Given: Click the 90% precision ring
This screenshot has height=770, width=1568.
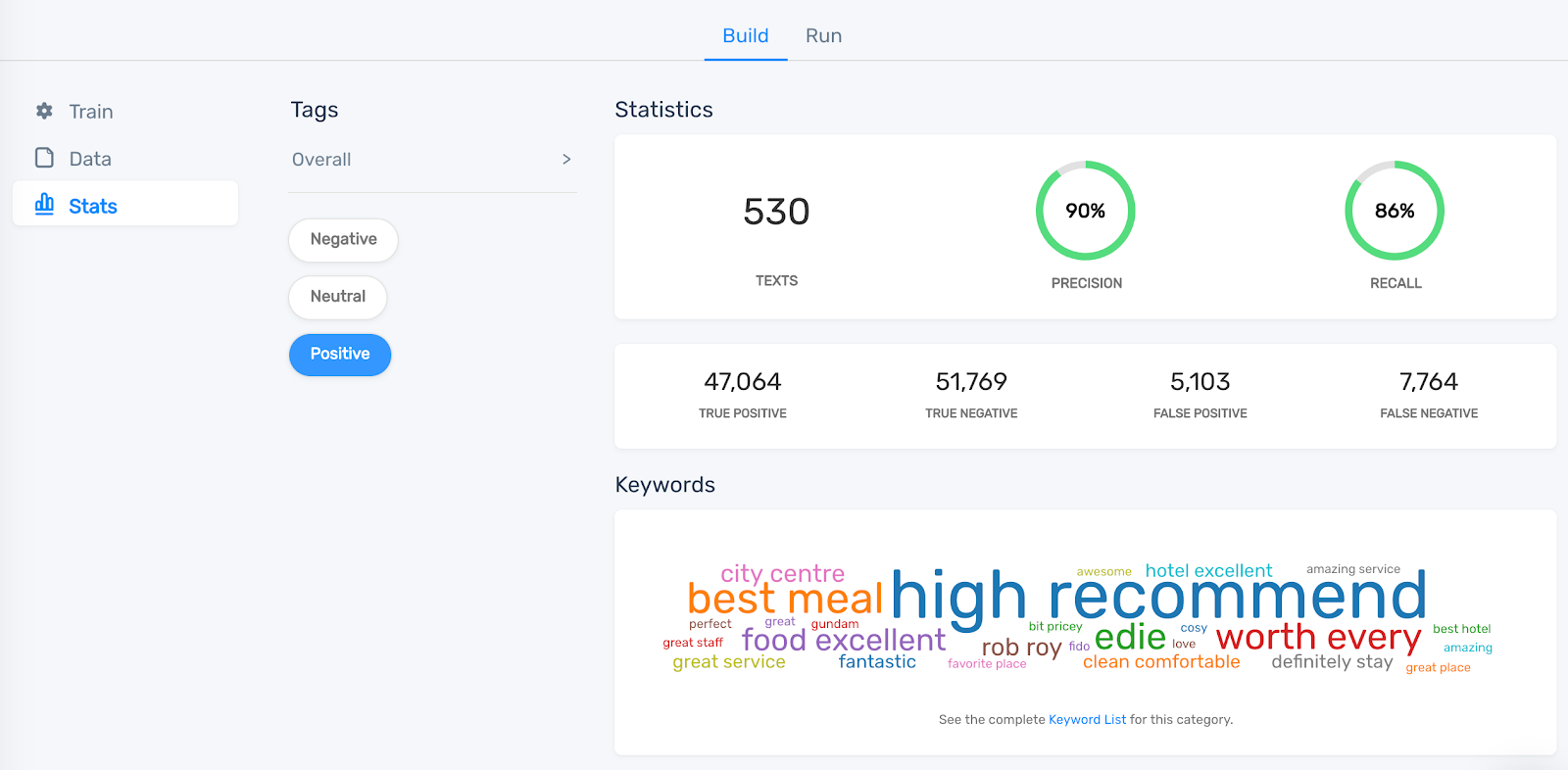Looking at the screenshot, I should click(1086, 211).
